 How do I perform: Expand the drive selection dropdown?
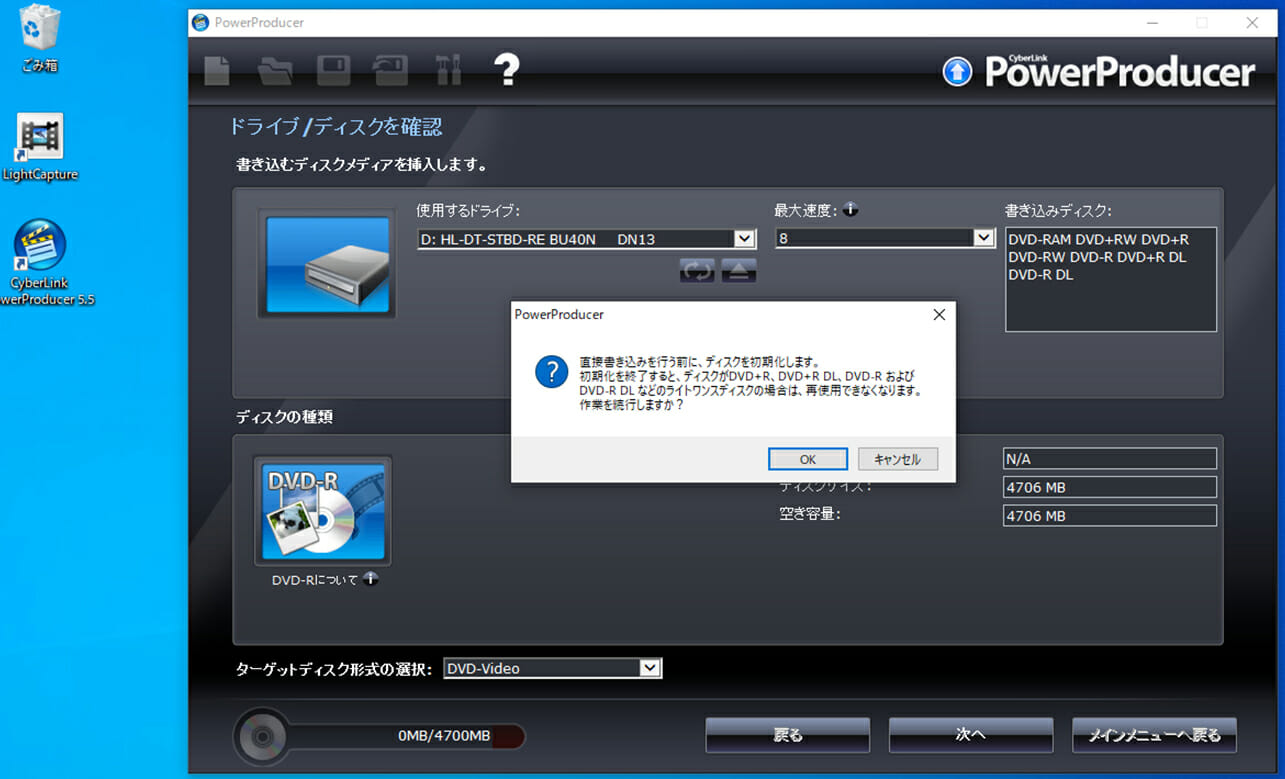click(x=744, y=239)
